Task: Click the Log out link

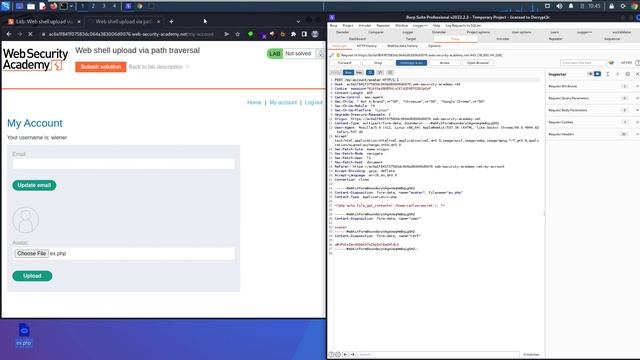Action: click(313, 102)
